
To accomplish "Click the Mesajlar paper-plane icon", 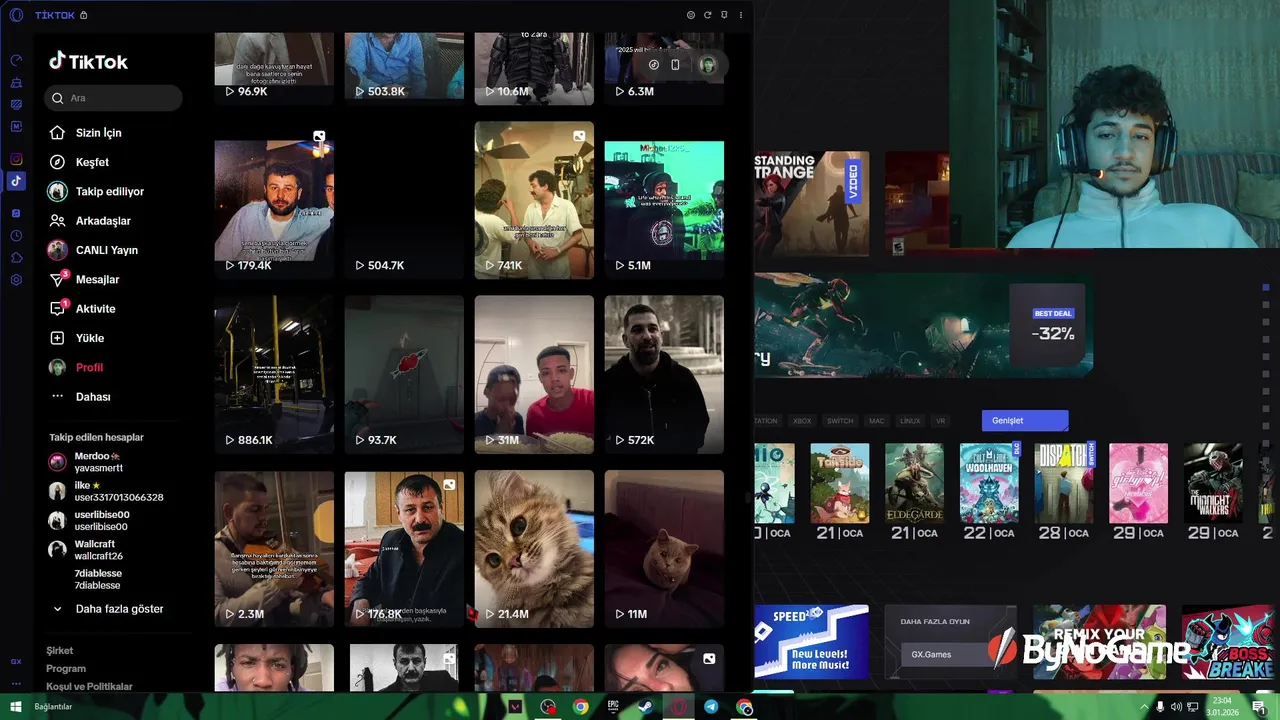I will coord(57,280).
